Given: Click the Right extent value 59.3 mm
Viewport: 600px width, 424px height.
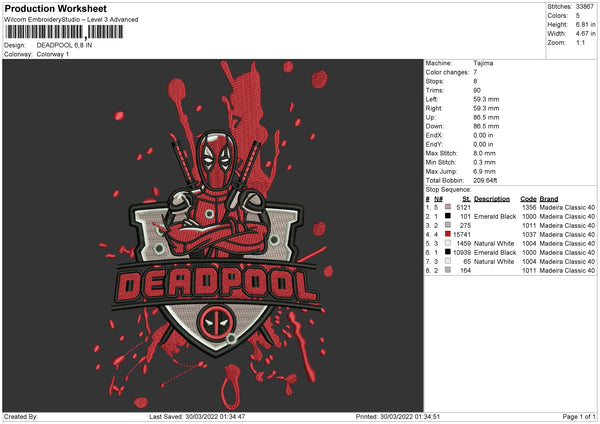Looking at the screenshot, I should pyautogui.click(x=486, y=108).
